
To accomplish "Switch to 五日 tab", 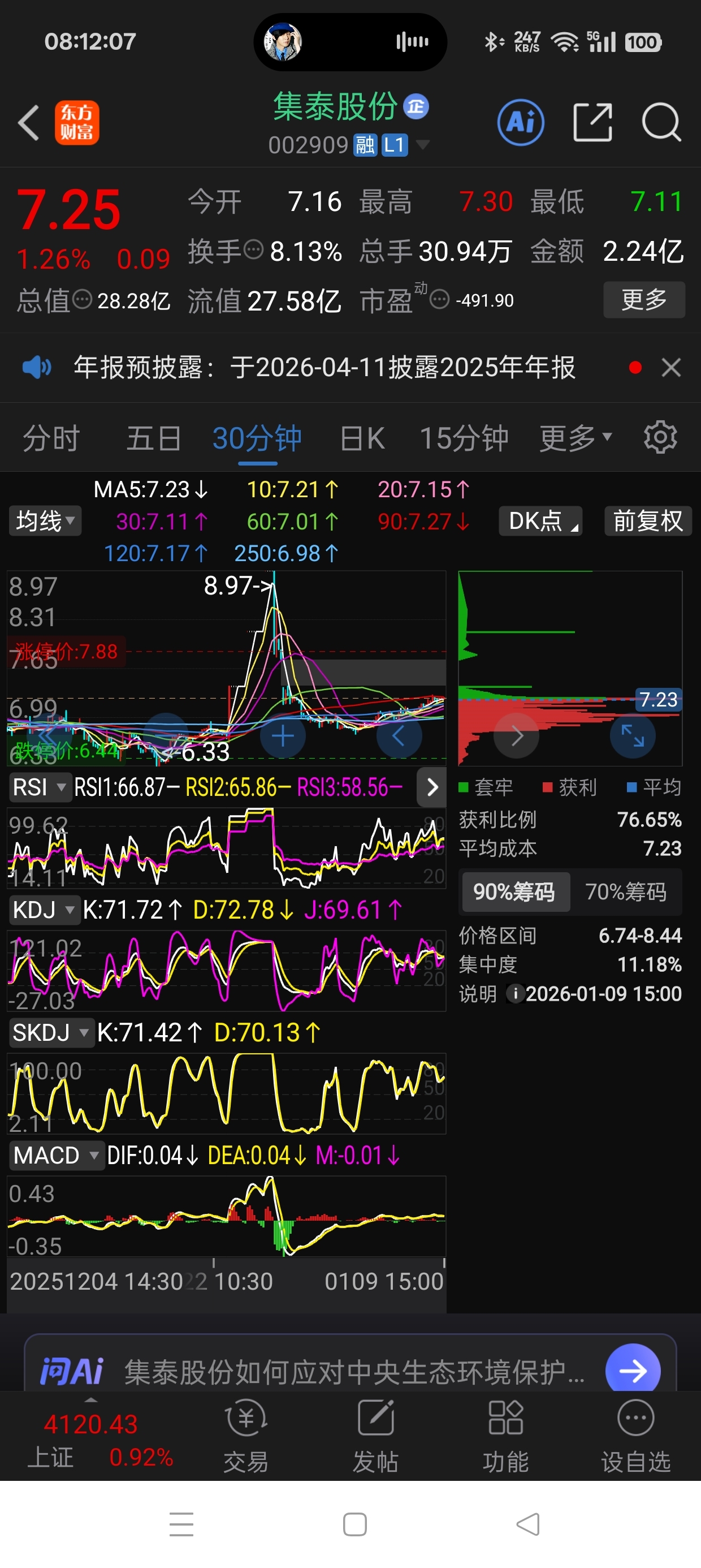I will pyautogui.click(x=153, y=438).
